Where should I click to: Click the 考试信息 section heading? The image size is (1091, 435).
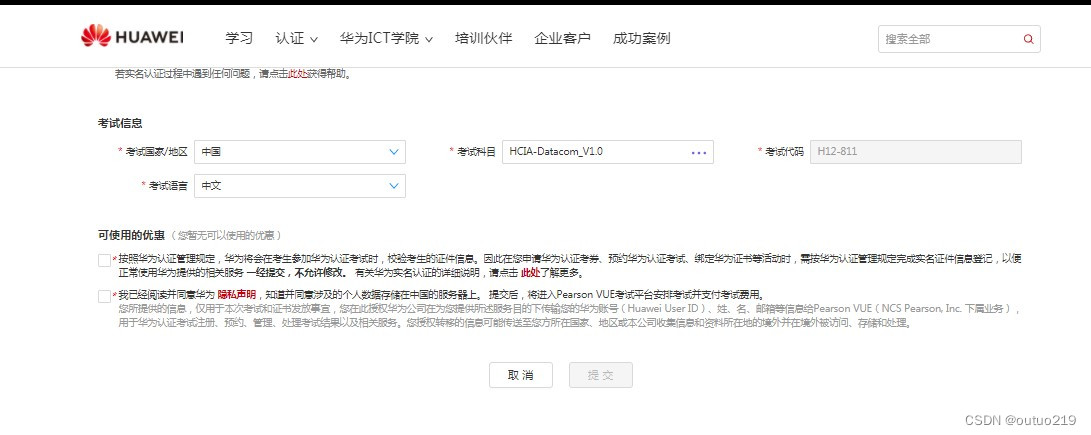click(x=120, y=123)
